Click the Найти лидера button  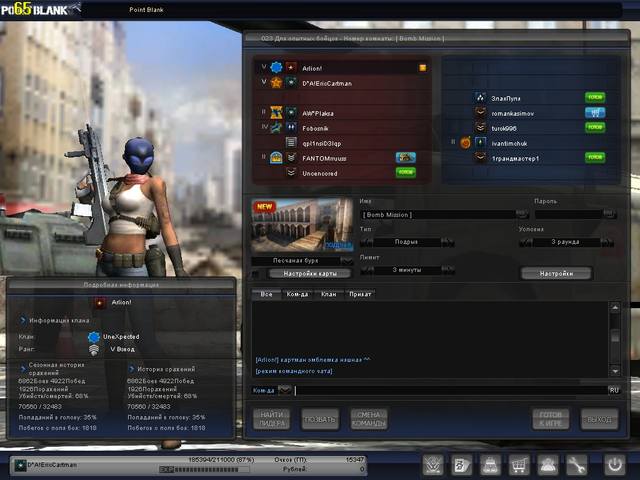tap(271, 419)
